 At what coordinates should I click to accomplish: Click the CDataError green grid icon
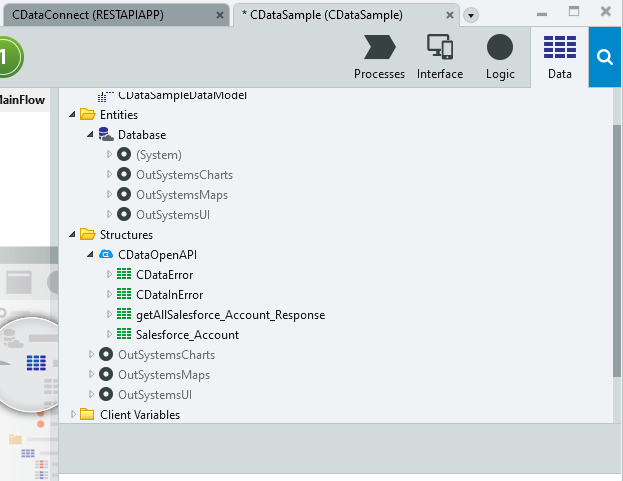click(x=124, y=274)
